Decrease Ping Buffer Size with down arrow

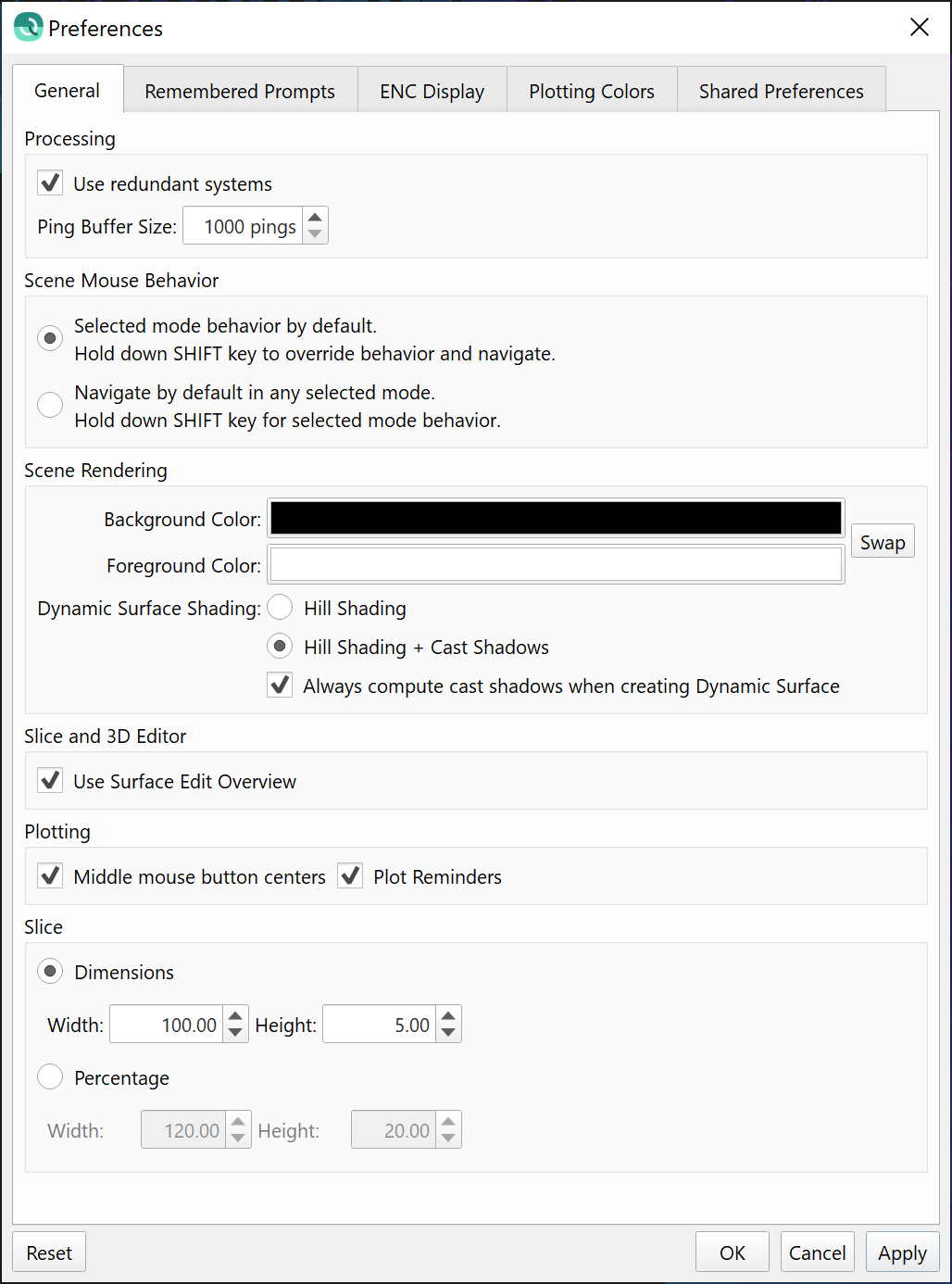point(315,234)
